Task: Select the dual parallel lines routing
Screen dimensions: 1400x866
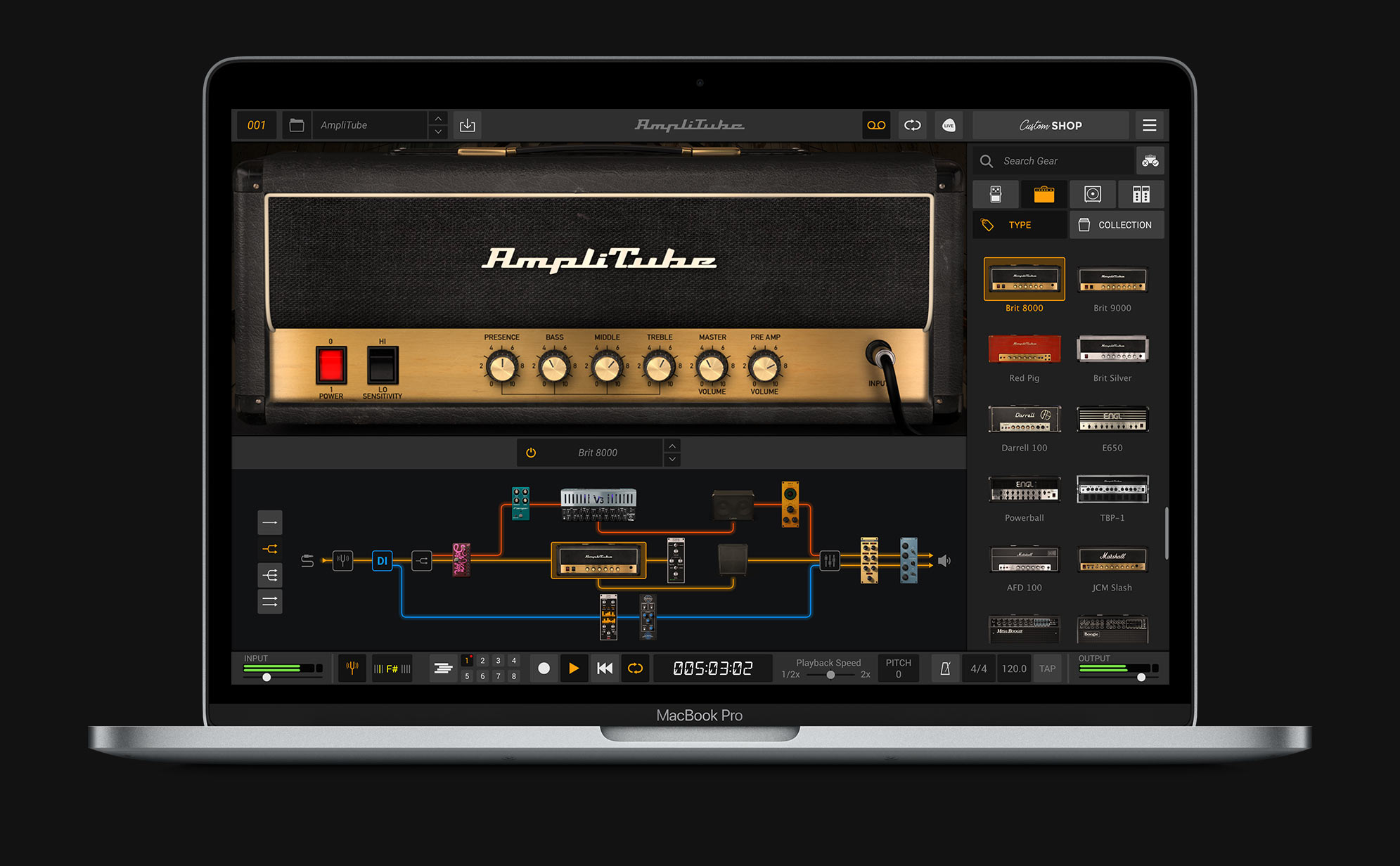Action: [x=270, y=602]
